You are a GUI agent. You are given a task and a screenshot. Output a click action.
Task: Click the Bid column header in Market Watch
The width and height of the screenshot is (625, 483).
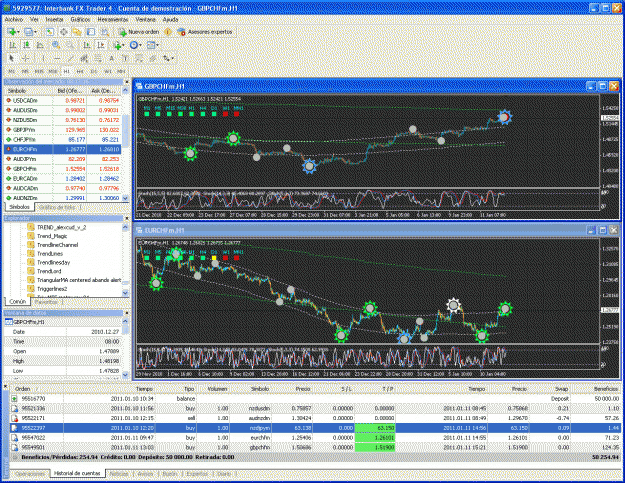[x=70, y=91]
